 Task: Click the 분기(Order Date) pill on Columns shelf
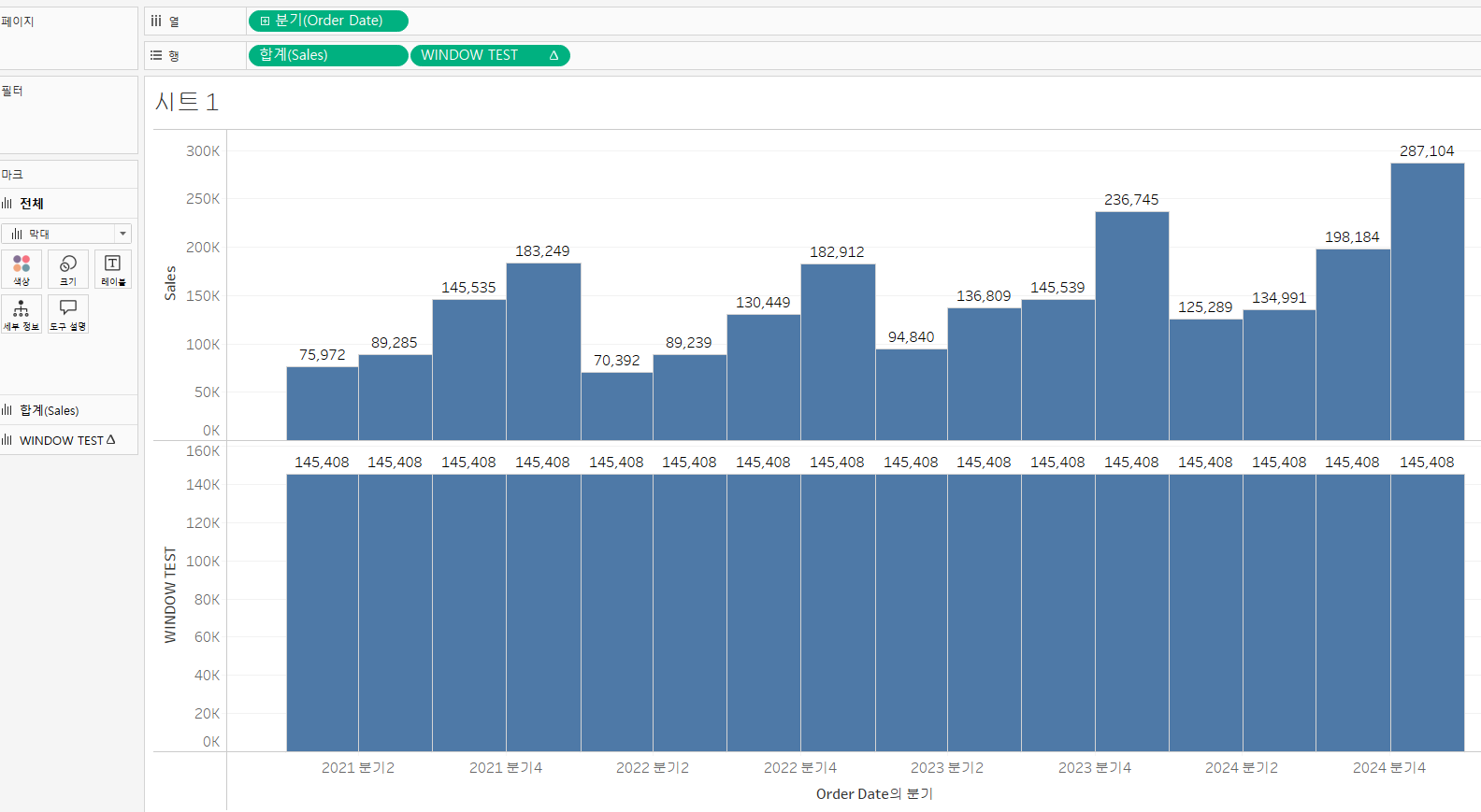328,21
